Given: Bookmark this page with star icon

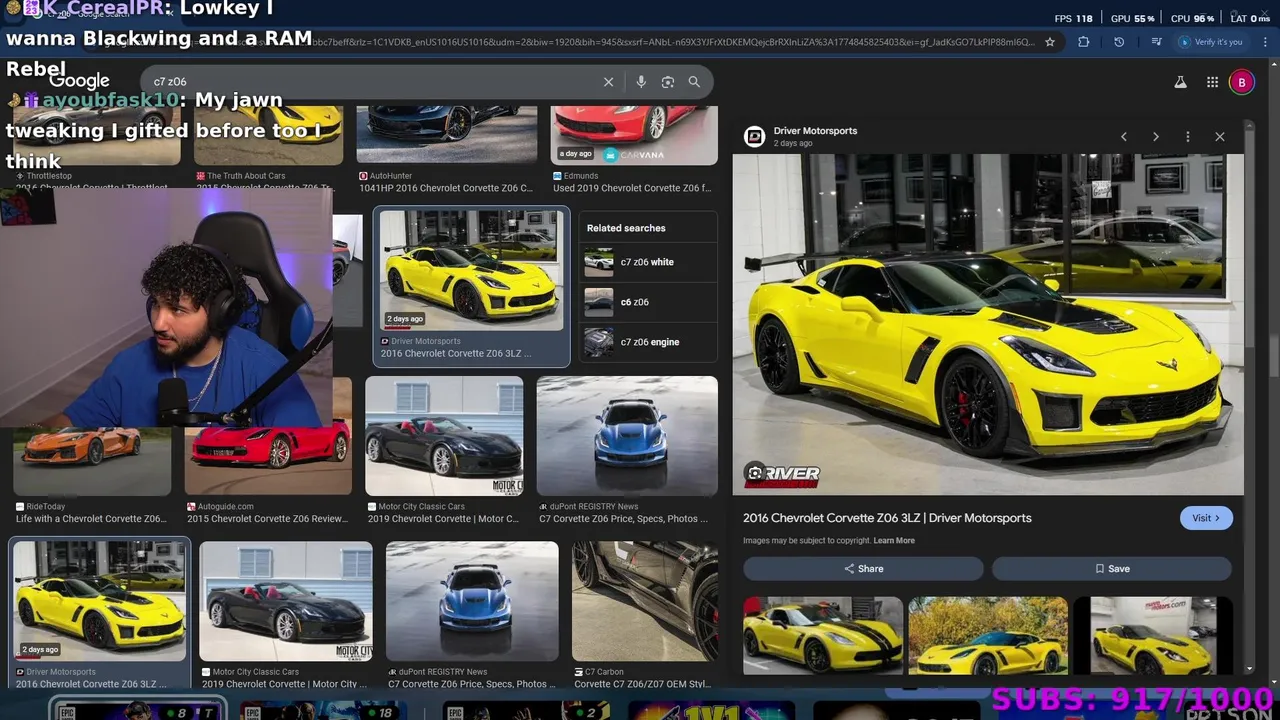Looking at the screenshot, I should click(1050, 42).
